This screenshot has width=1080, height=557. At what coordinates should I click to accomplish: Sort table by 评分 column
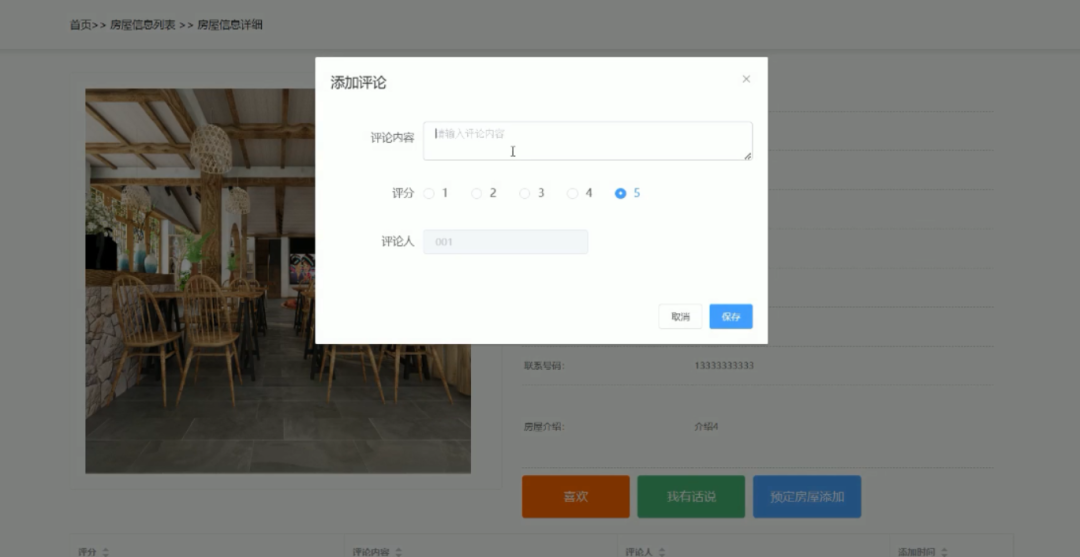[x=105, y=551]
